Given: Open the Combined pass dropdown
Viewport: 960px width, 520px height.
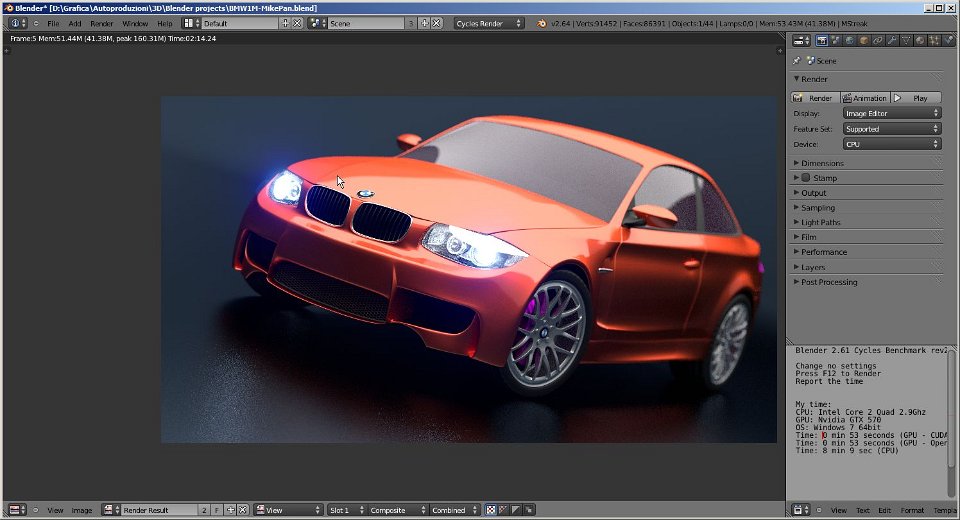Looking at the screenshot, I should point(455,510).
